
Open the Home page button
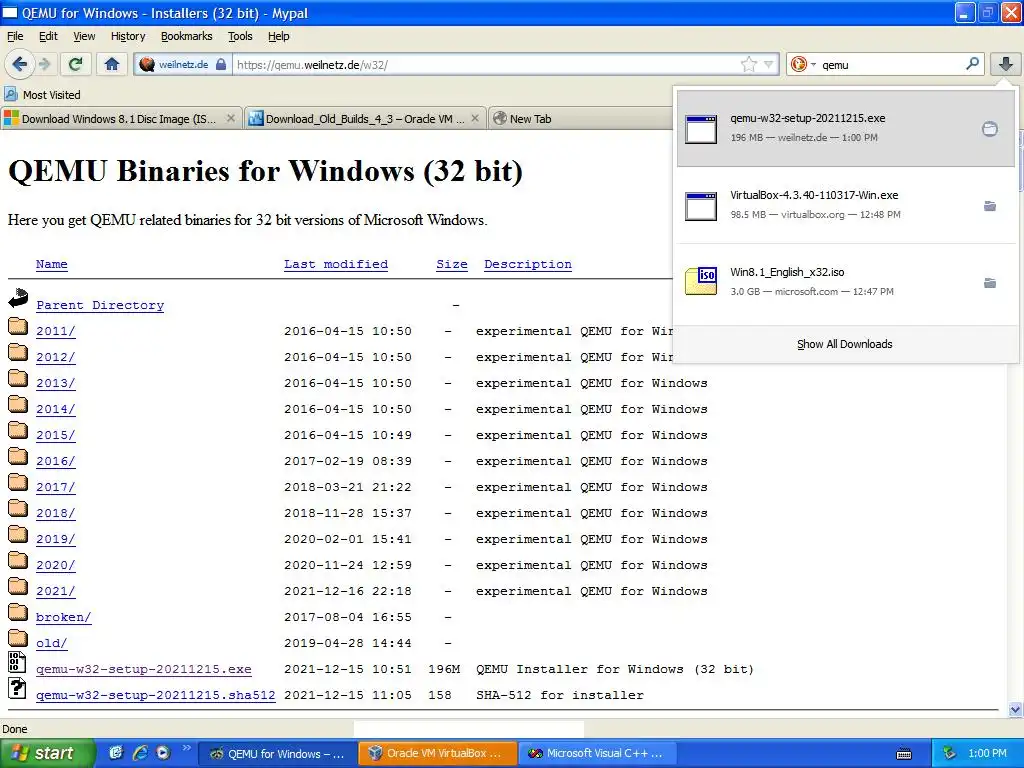point(112,64)
